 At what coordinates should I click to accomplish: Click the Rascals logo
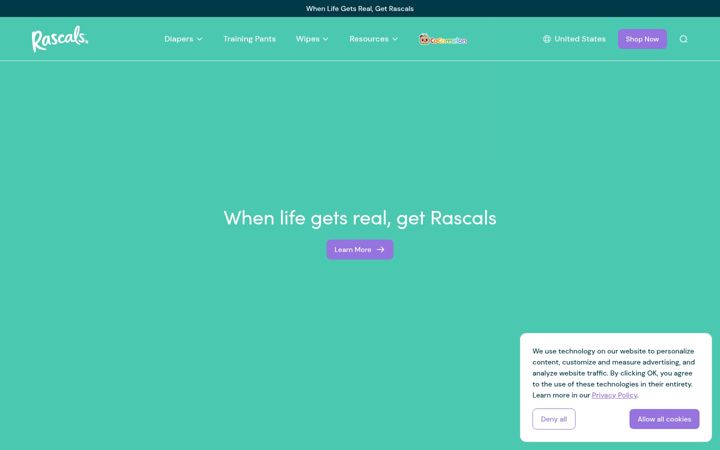coord(60,39)
